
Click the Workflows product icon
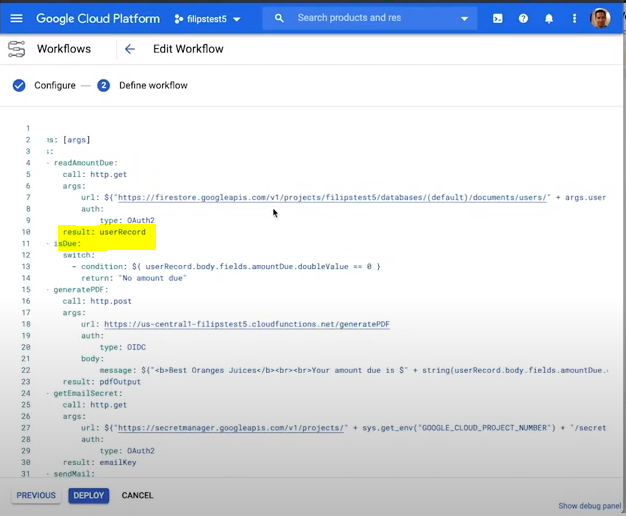pyautogui.click(x=16, y=49)
